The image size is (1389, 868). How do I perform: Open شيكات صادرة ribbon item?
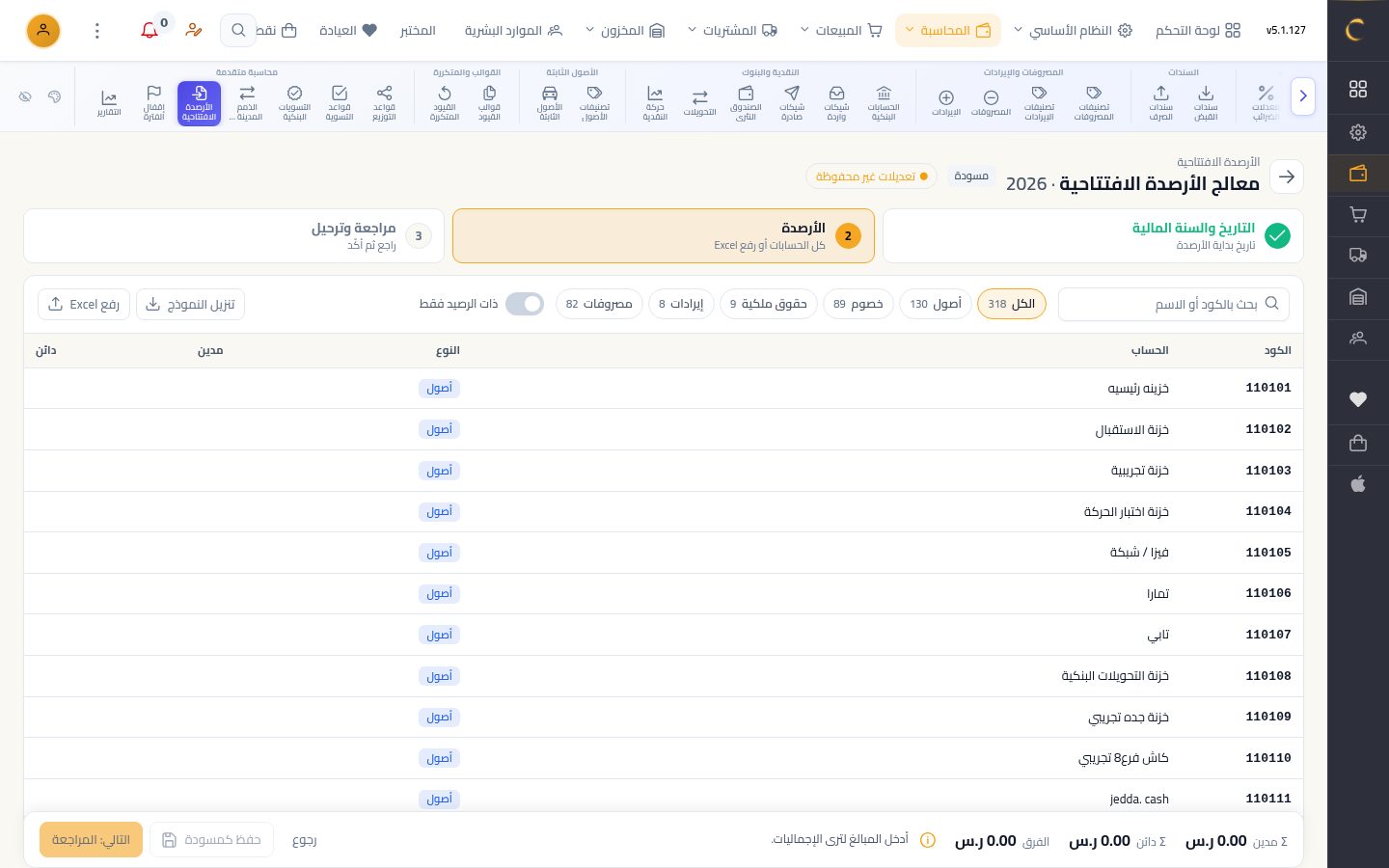792,103
